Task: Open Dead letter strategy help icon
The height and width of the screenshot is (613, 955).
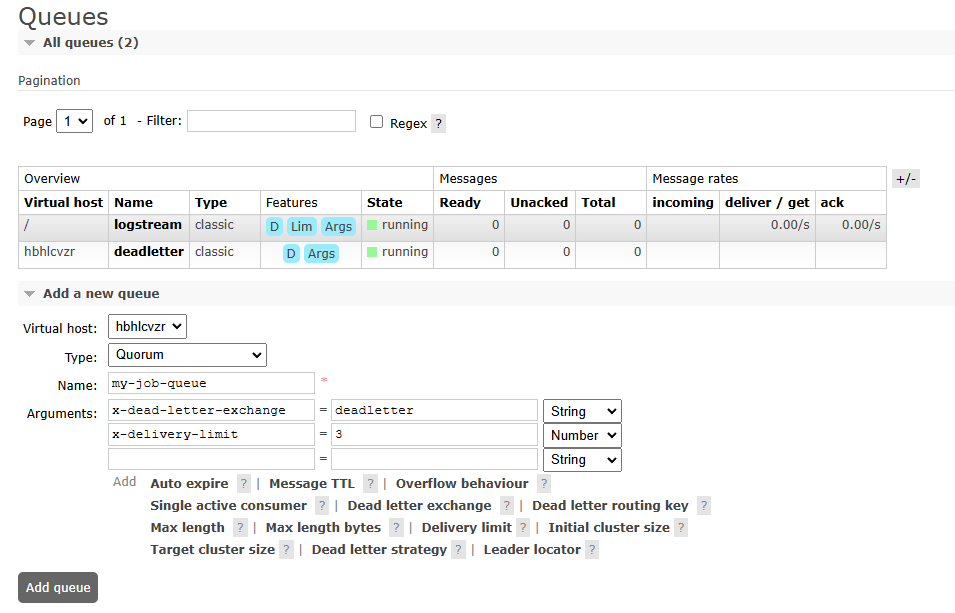Action: point(459,550)
